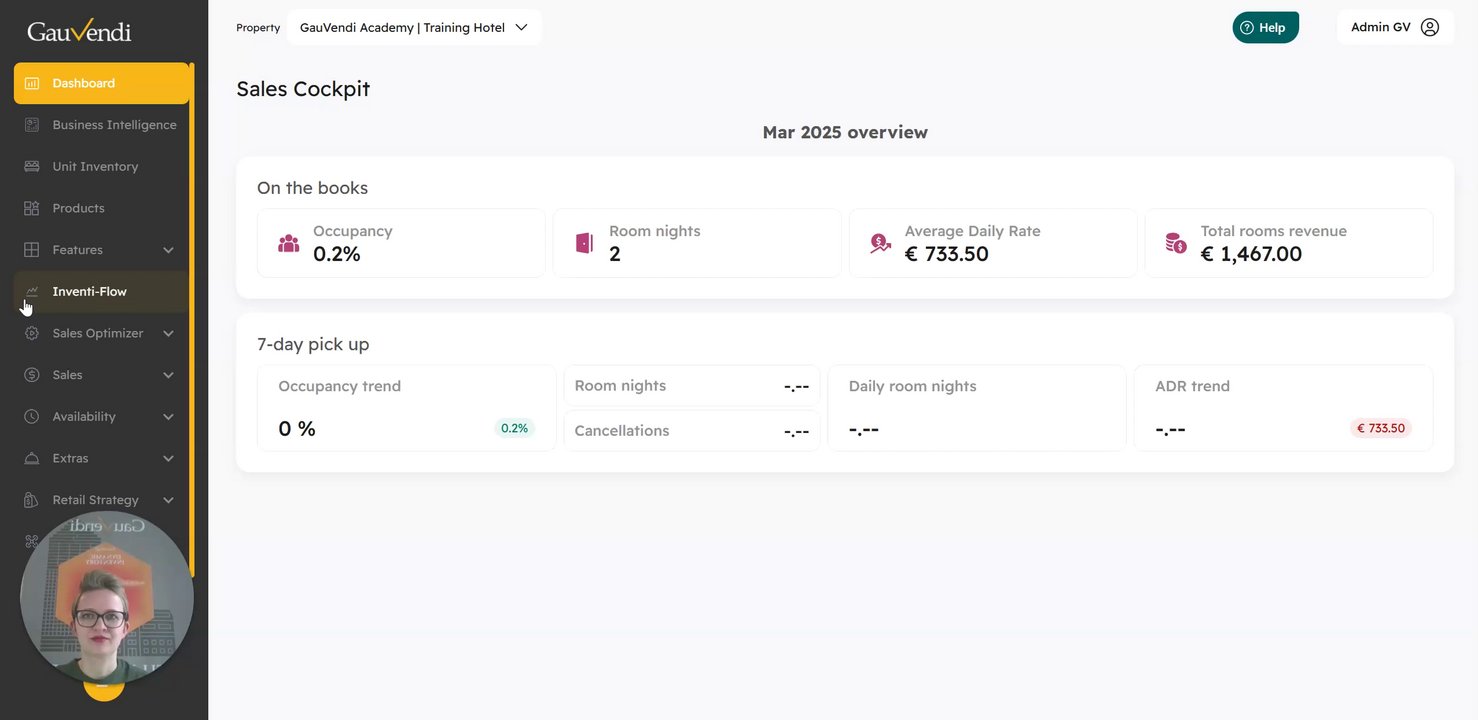The image size is (1478, 720).
Task: Click the Business Intelligence sidebar icon
Action: [32, 125]
